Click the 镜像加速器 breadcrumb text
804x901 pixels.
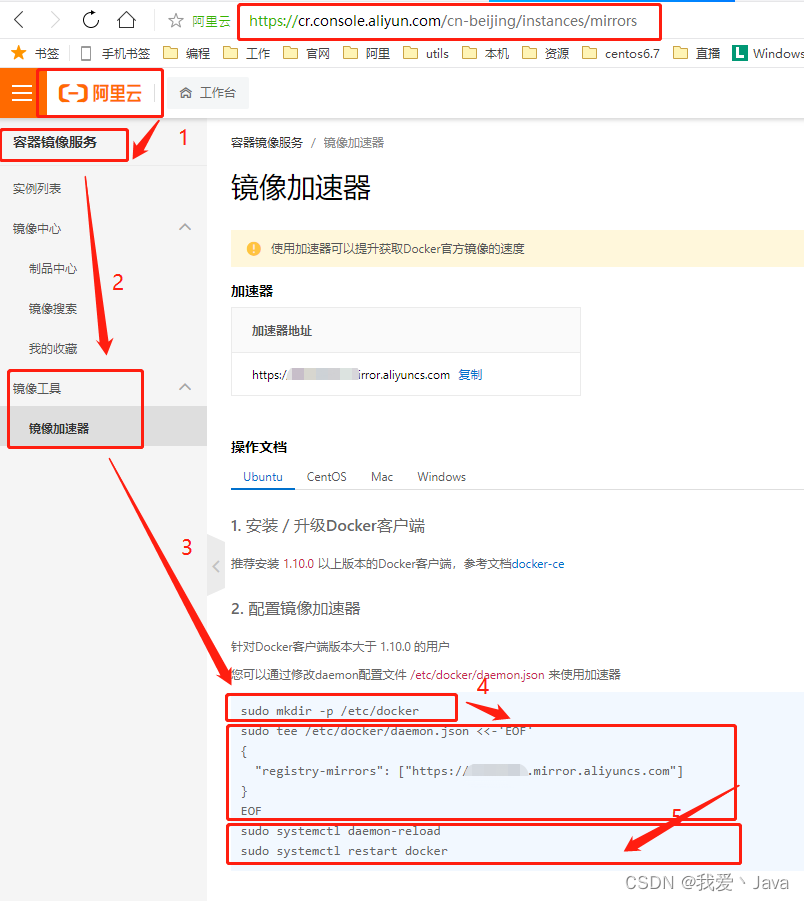[x=353, y=143]
